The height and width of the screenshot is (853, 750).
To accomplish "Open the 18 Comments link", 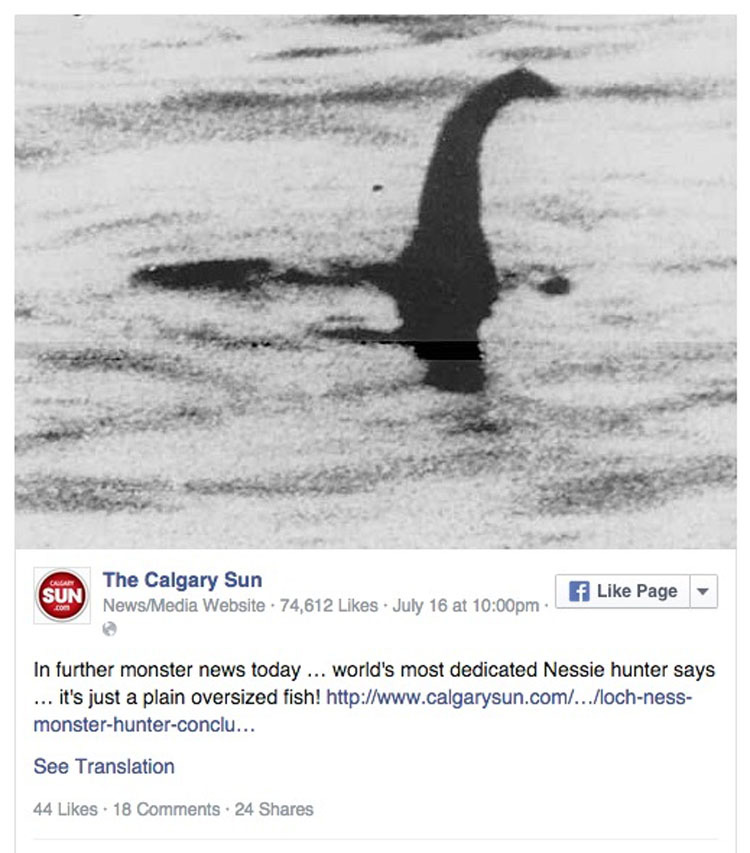I will click(x=166, y=809).
